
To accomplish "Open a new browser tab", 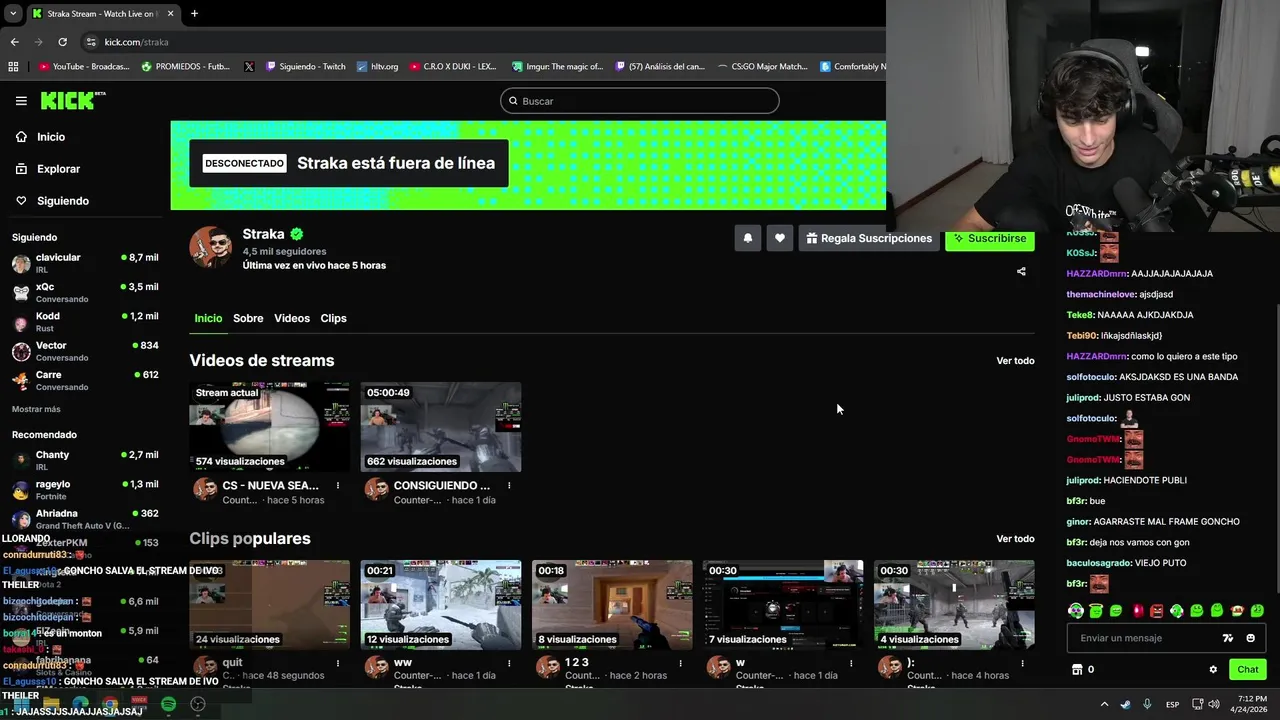I will click(194, 14).
